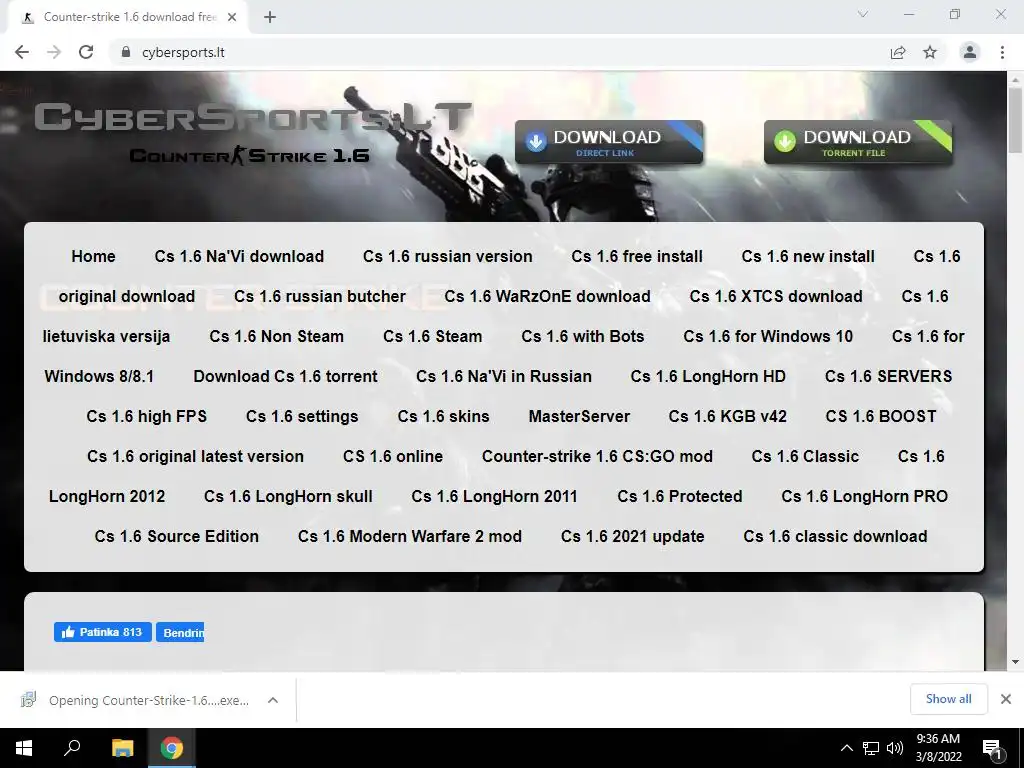Screen dimensions: 1024x768
Task: Close the downloads bar
Action: 1006,699
